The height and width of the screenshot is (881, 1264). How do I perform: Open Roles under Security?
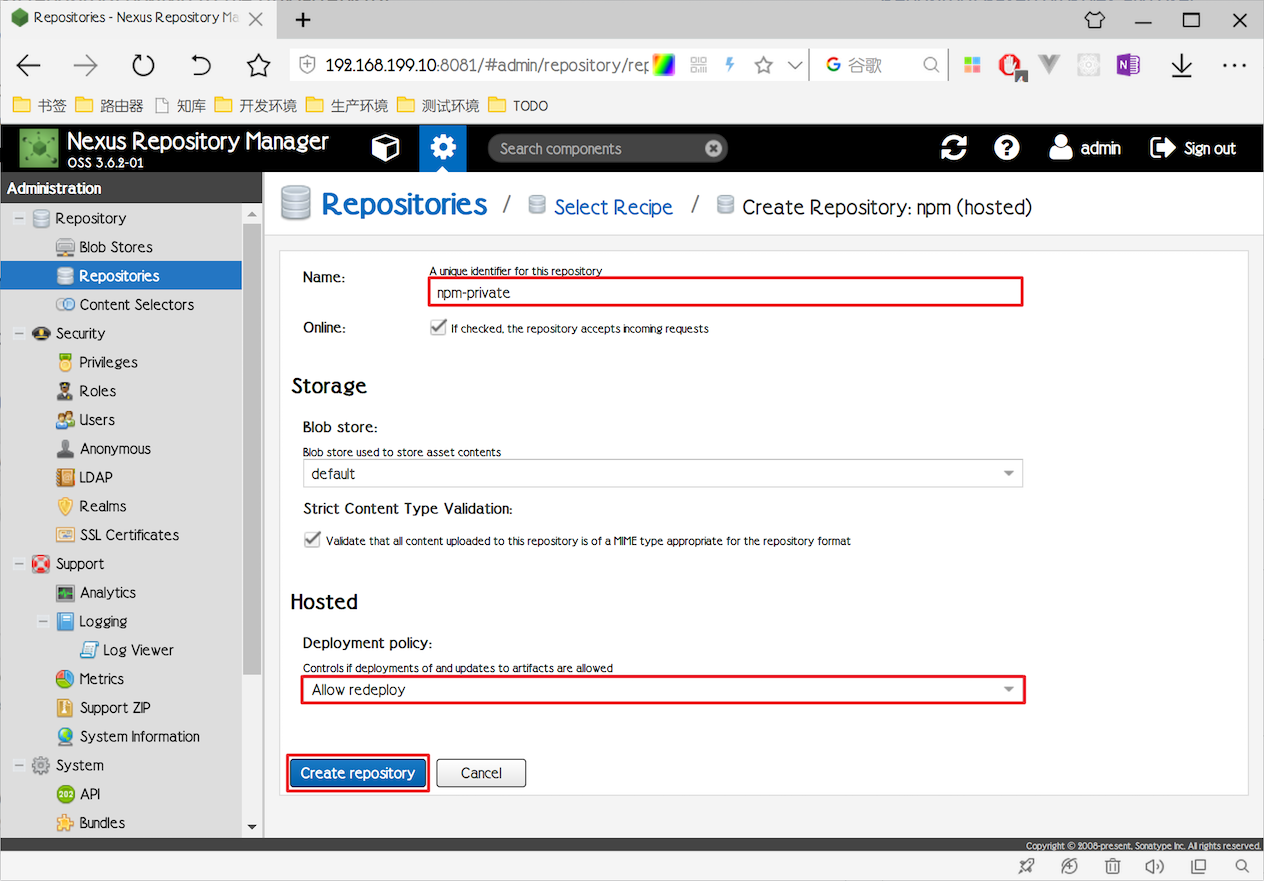(x=97, y=391)
